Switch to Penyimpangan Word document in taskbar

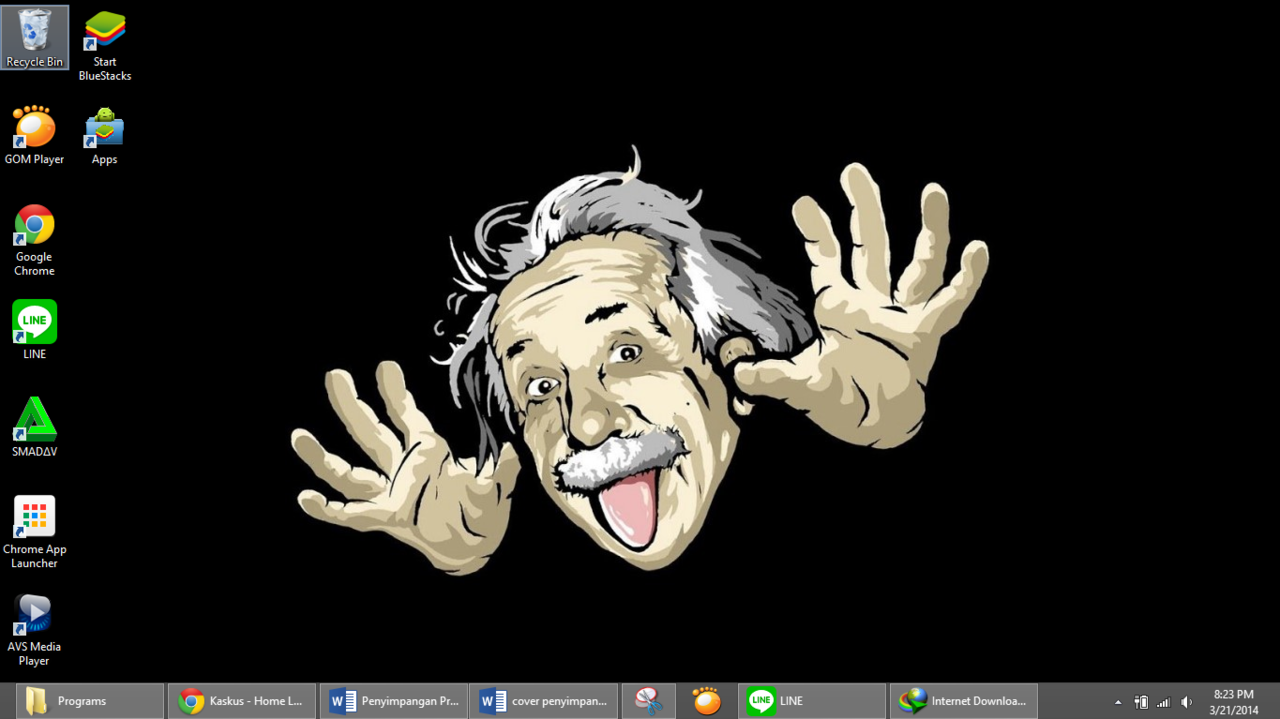coord(394,701)
